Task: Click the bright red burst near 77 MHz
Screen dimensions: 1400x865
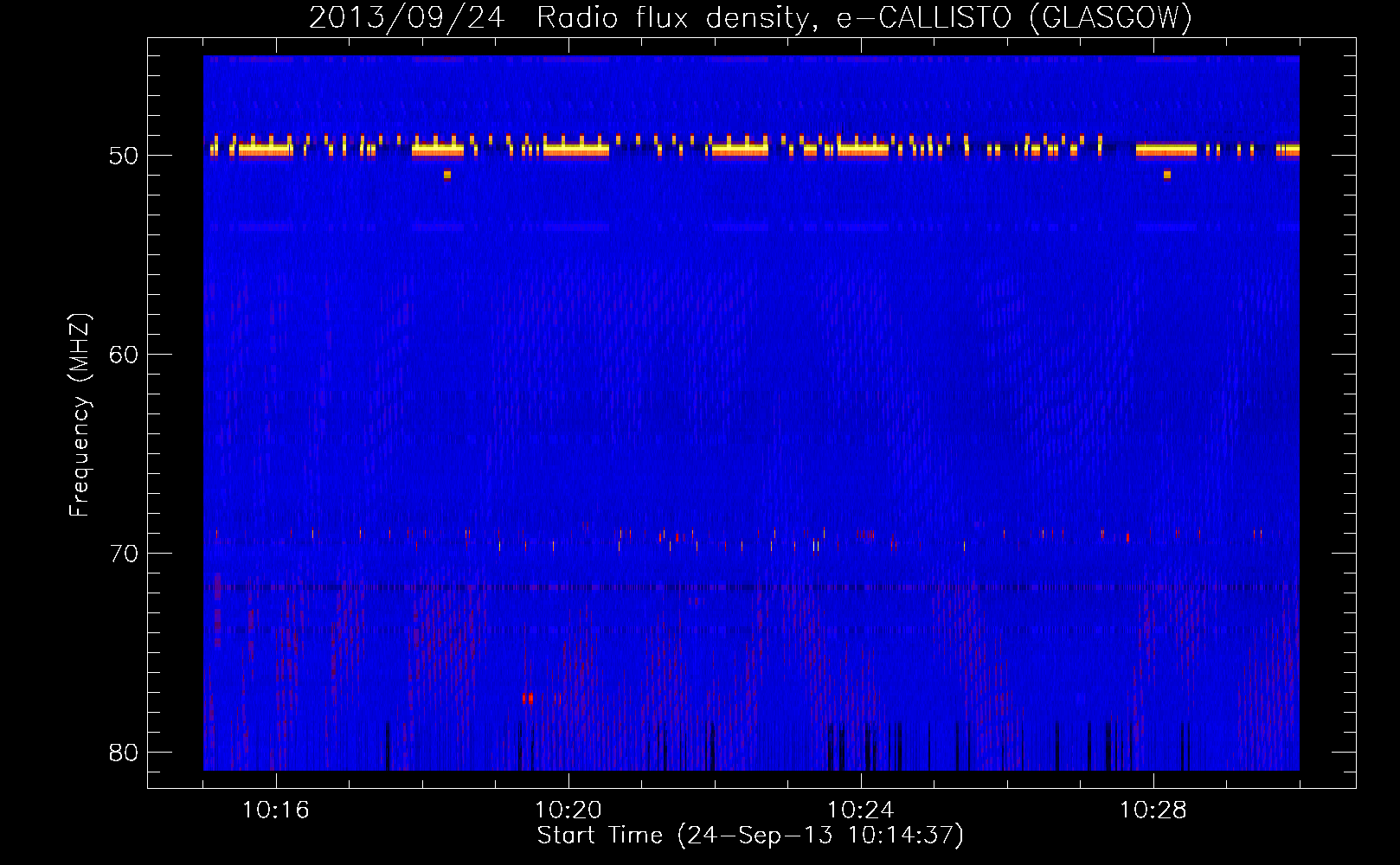Action: tap(527, 698)
